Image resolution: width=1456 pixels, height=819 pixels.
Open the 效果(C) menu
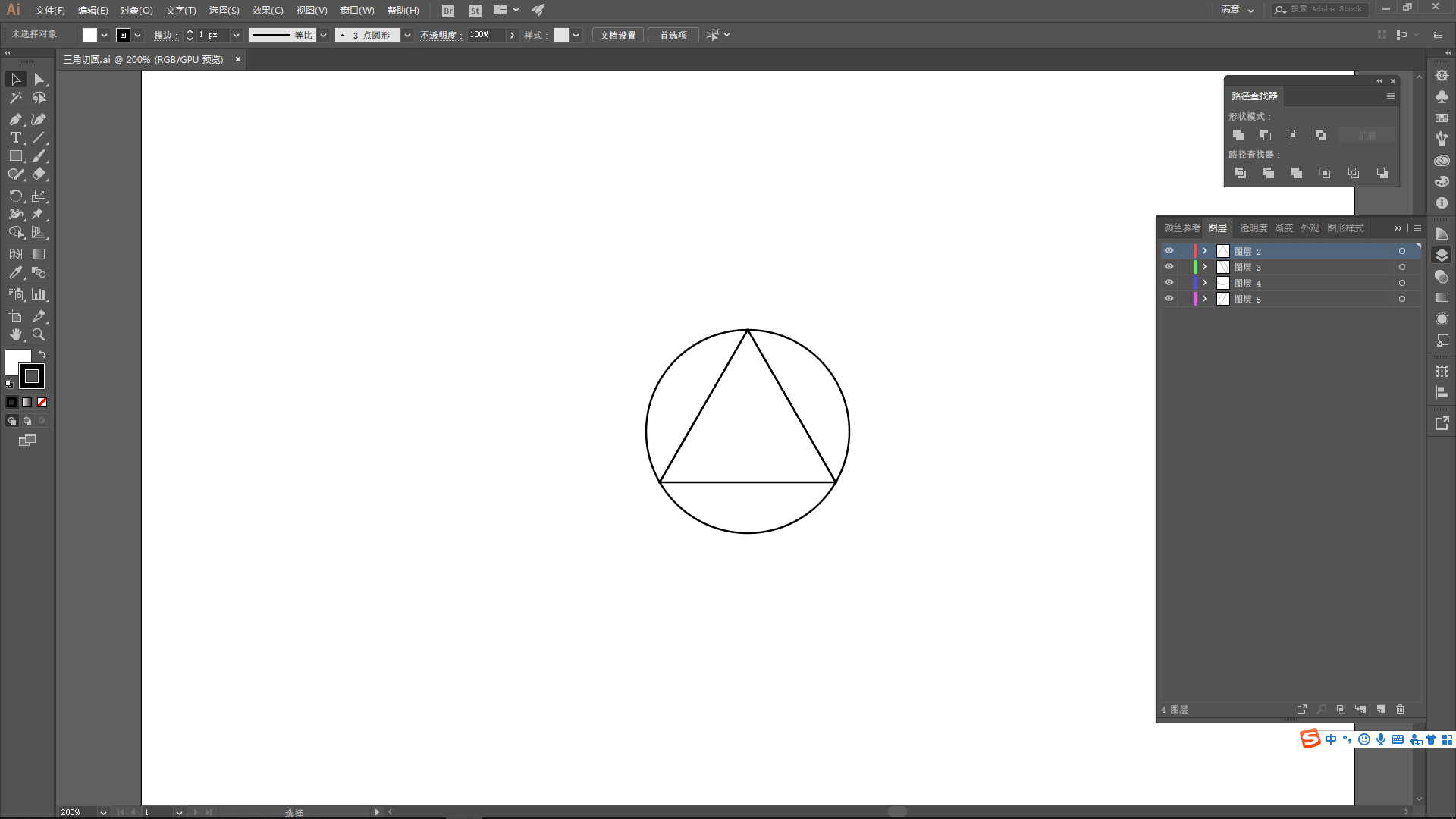[x=267, y=11]
